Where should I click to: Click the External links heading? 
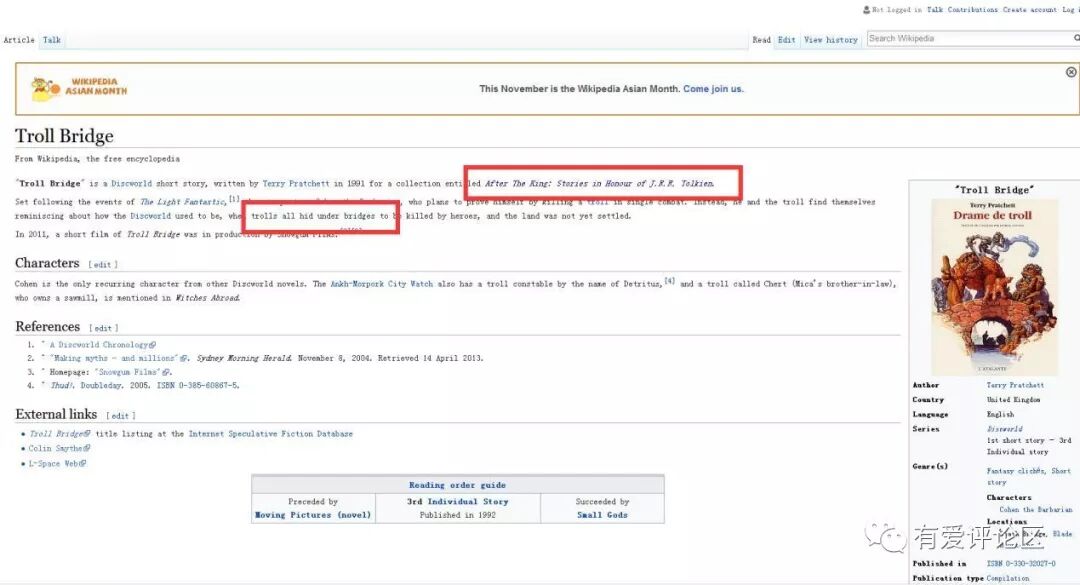click(56, 414)
